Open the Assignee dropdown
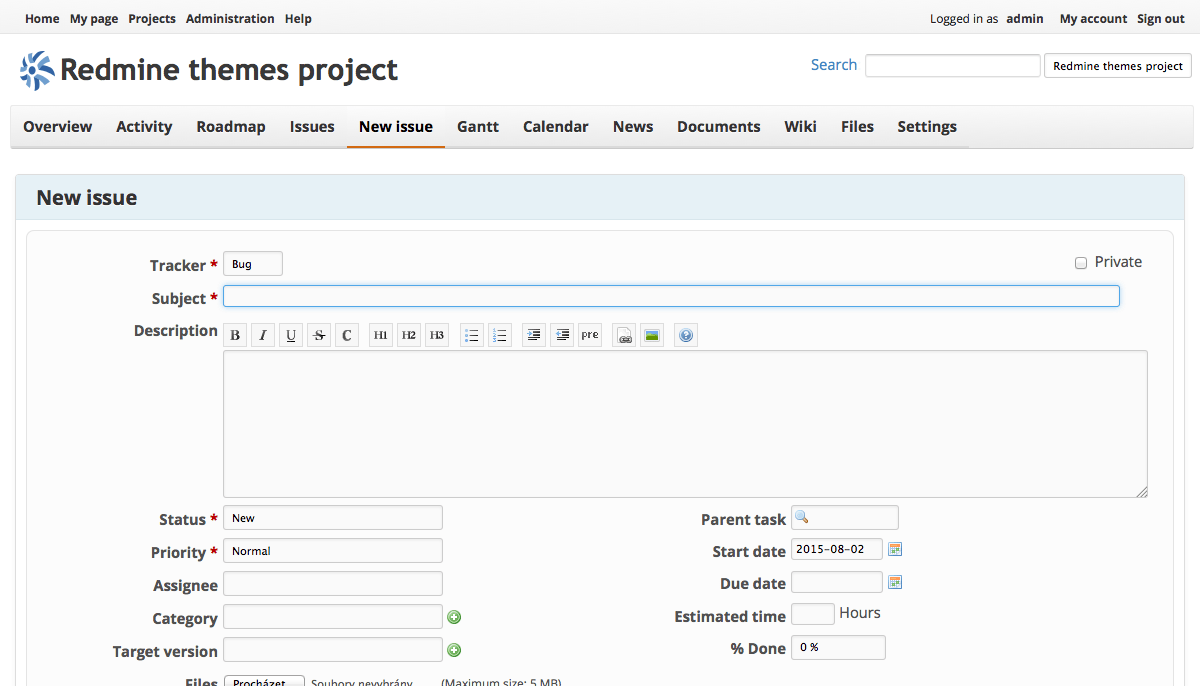This screenshot has height=686, width=1200. coord(333,584)
